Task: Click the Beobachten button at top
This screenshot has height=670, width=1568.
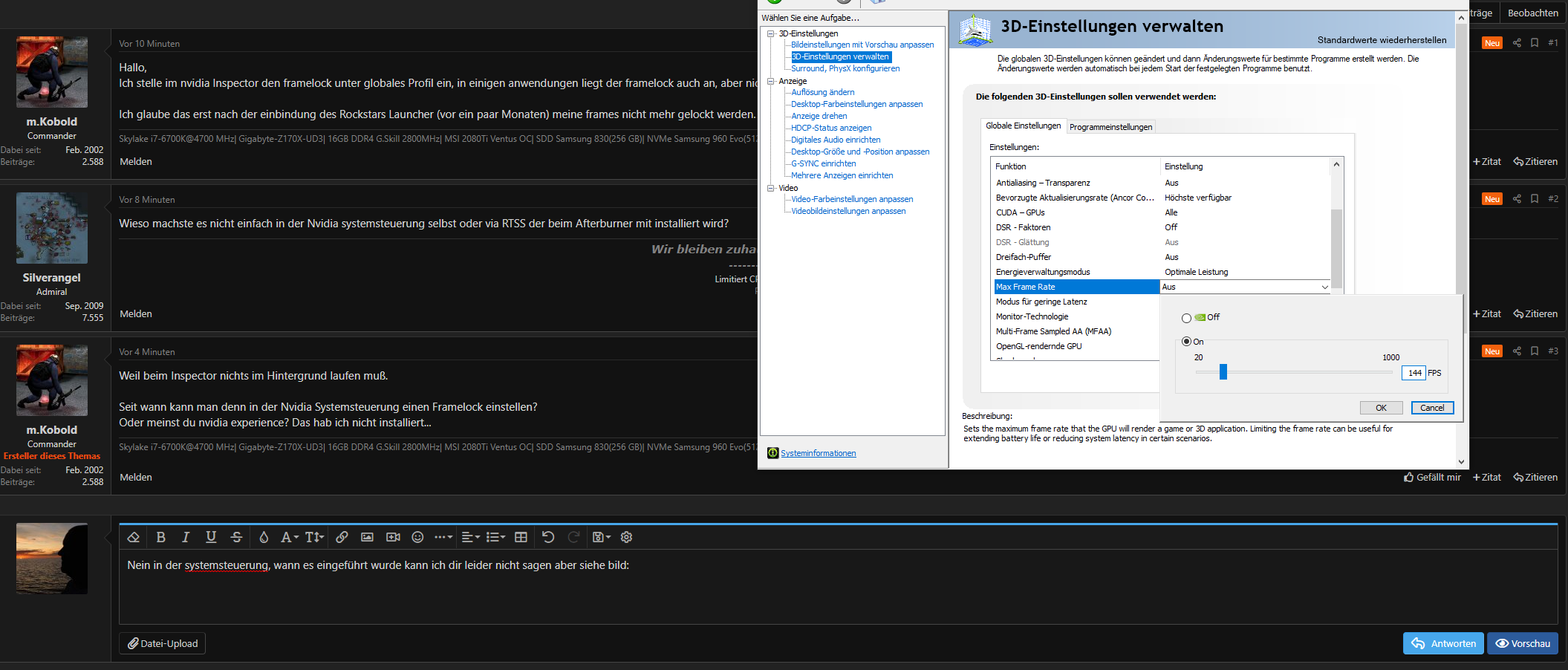Action: point(1533,13)
